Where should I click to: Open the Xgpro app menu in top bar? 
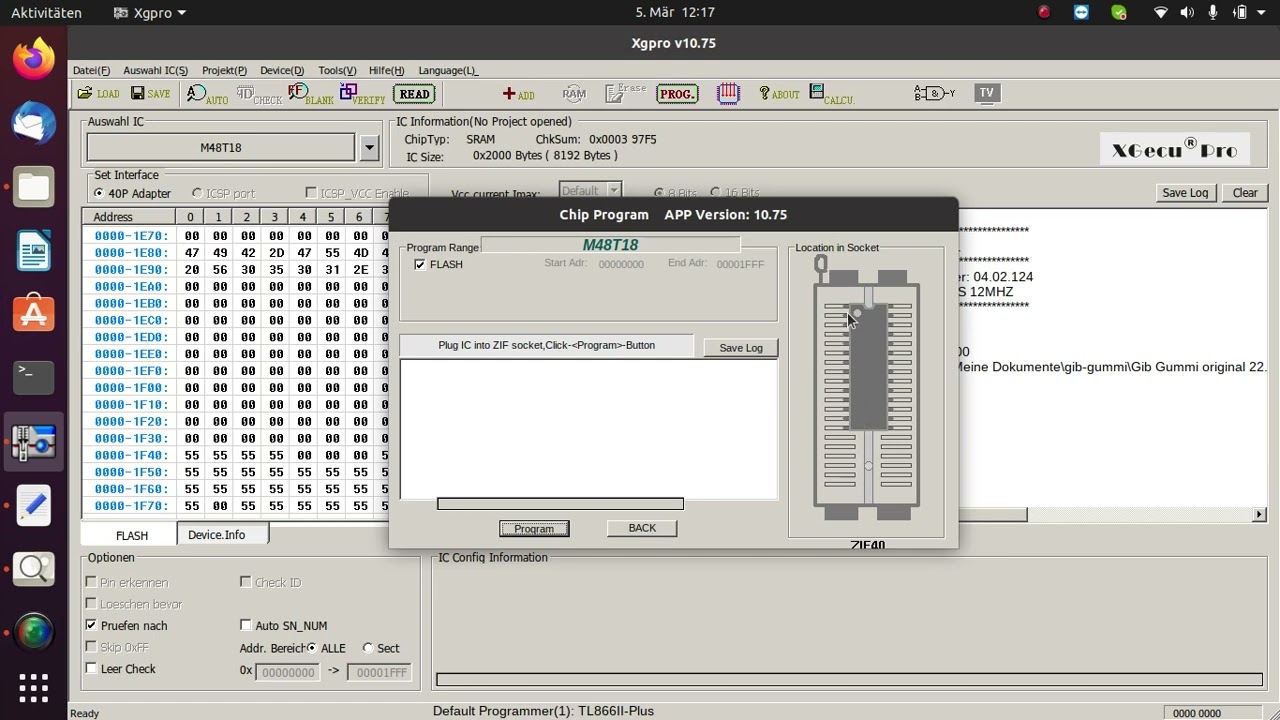tap(150, 13)
